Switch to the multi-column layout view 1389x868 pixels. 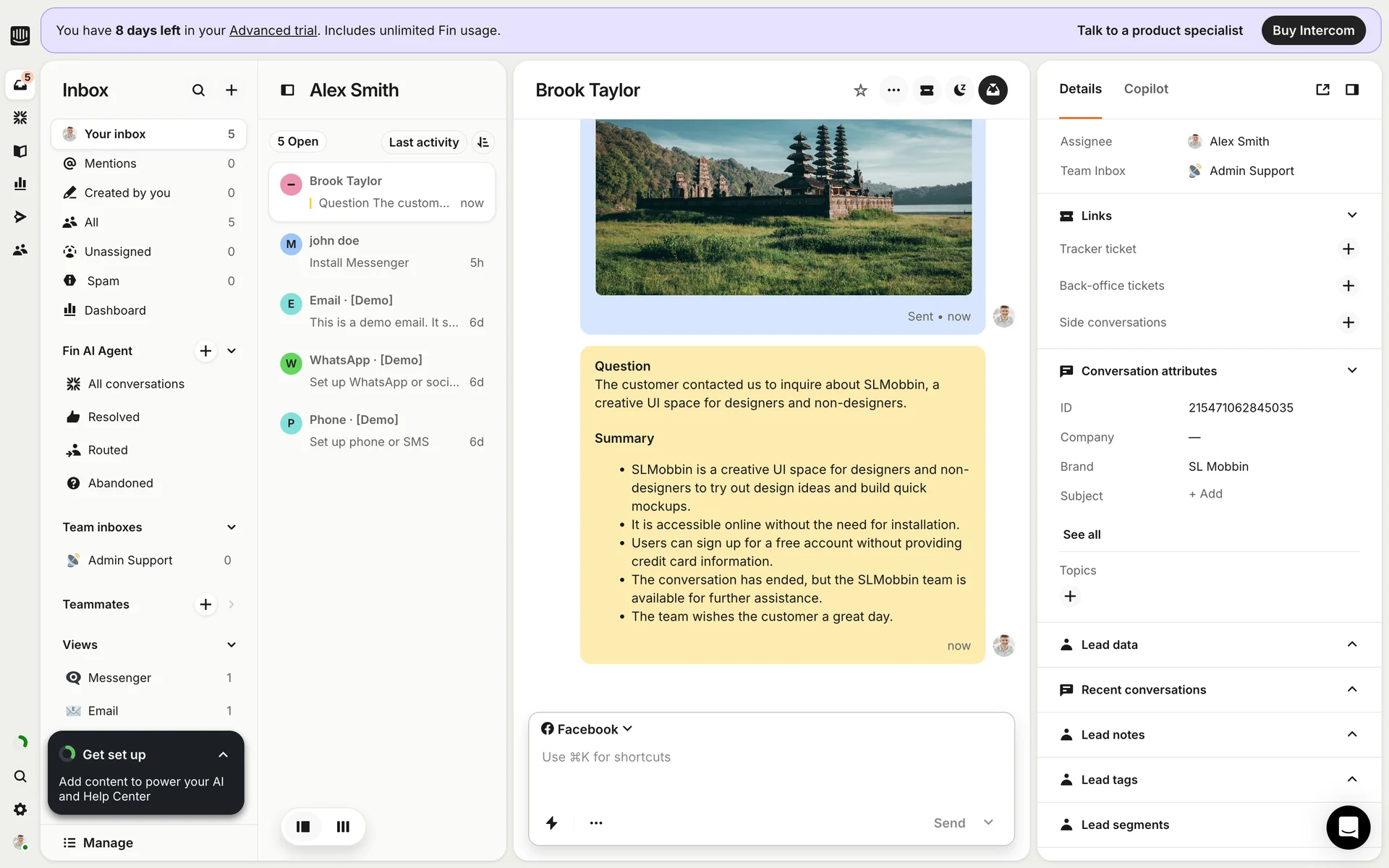343,826
